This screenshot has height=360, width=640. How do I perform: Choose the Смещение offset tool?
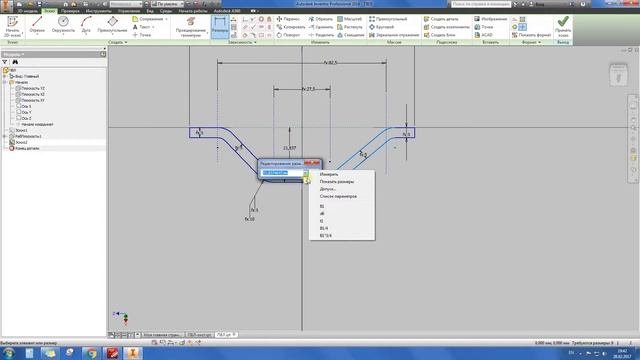click(x=350, y=35)
